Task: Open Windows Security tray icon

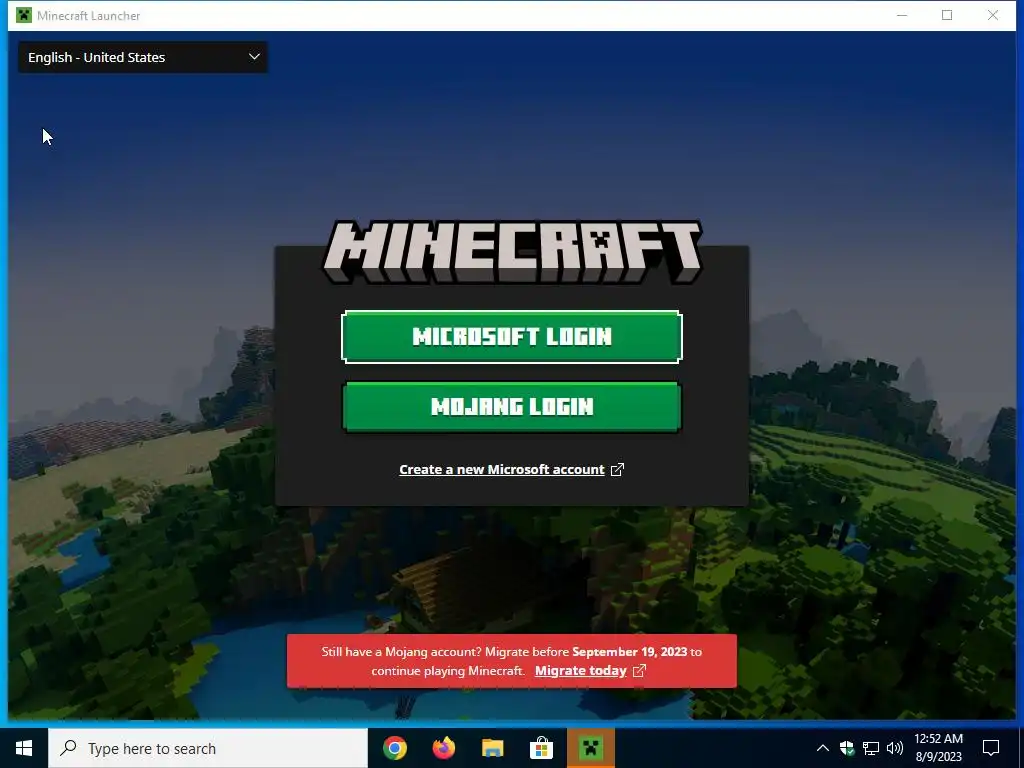Action: click(x=847, y=748)
